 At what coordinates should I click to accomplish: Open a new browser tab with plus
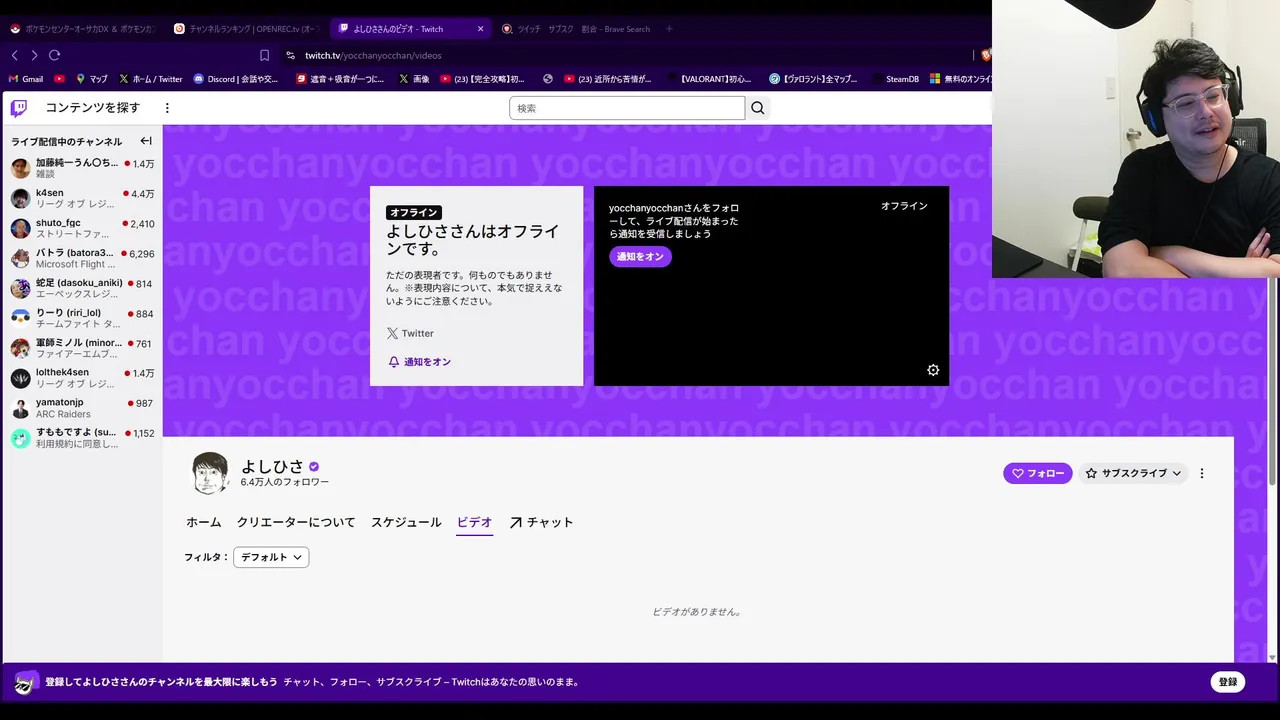click(x=669, y=29)
